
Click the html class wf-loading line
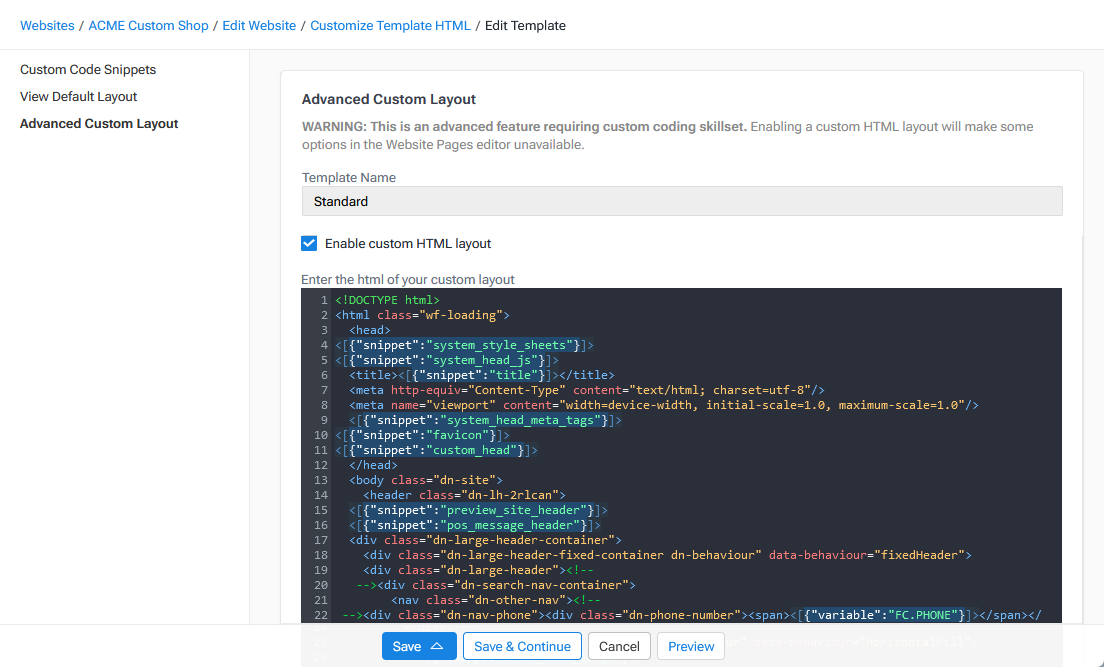pos(422,316)
